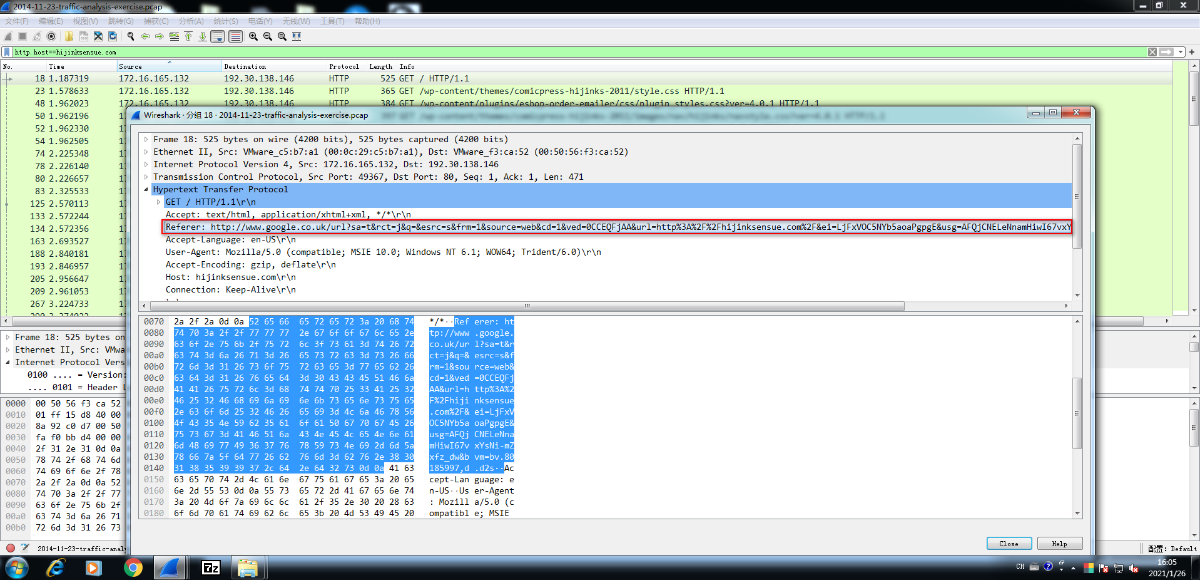Reset text zoom to normal size
The height and width of the screenshot is (580, 1200).
tap(282, 36)
